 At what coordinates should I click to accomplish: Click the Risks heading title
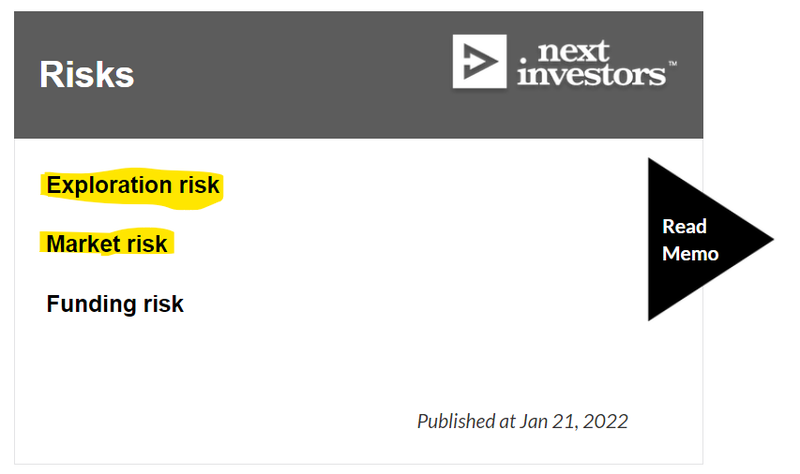point(87,74)
